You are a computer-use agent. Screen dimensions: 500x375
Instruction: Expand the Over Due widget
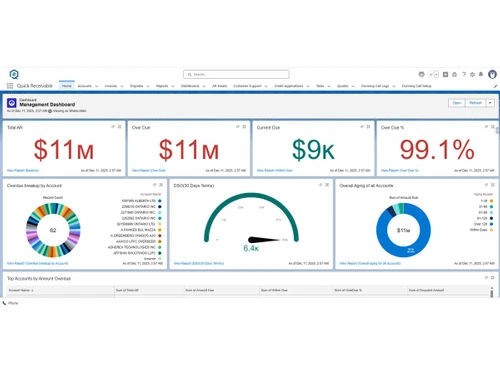pos(244,127)
